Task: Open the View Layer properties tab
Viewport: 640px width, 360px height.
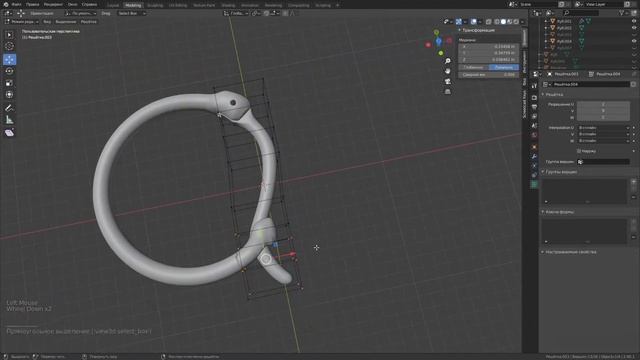Action: click(x=534, y=117)
